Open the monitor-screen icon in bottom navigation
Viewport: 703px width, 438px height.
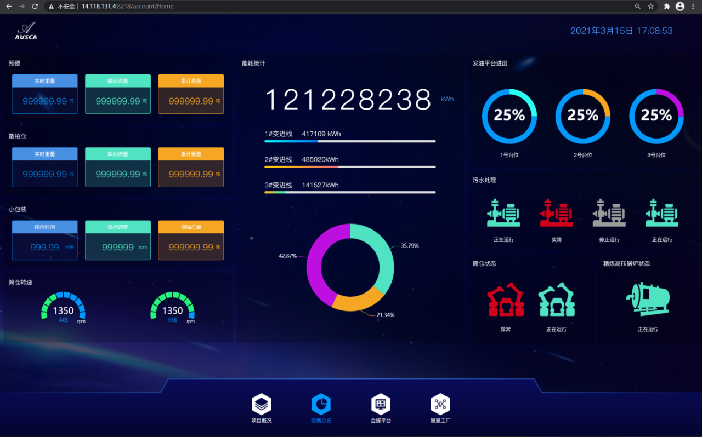point(380,404)
